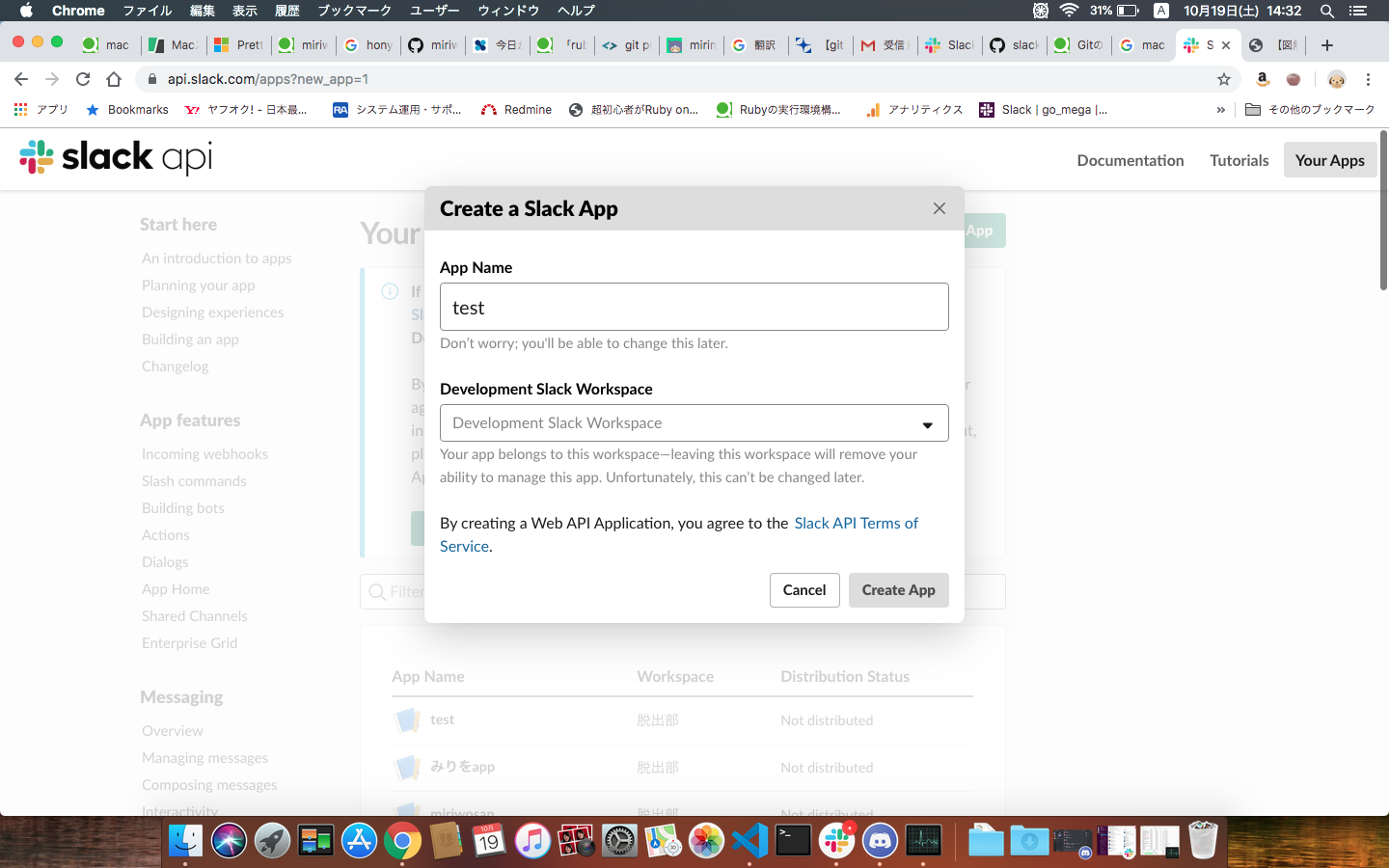Screen dimensions: 1389x868
Task: Open the ファイル menu
Action: point(148,11)
